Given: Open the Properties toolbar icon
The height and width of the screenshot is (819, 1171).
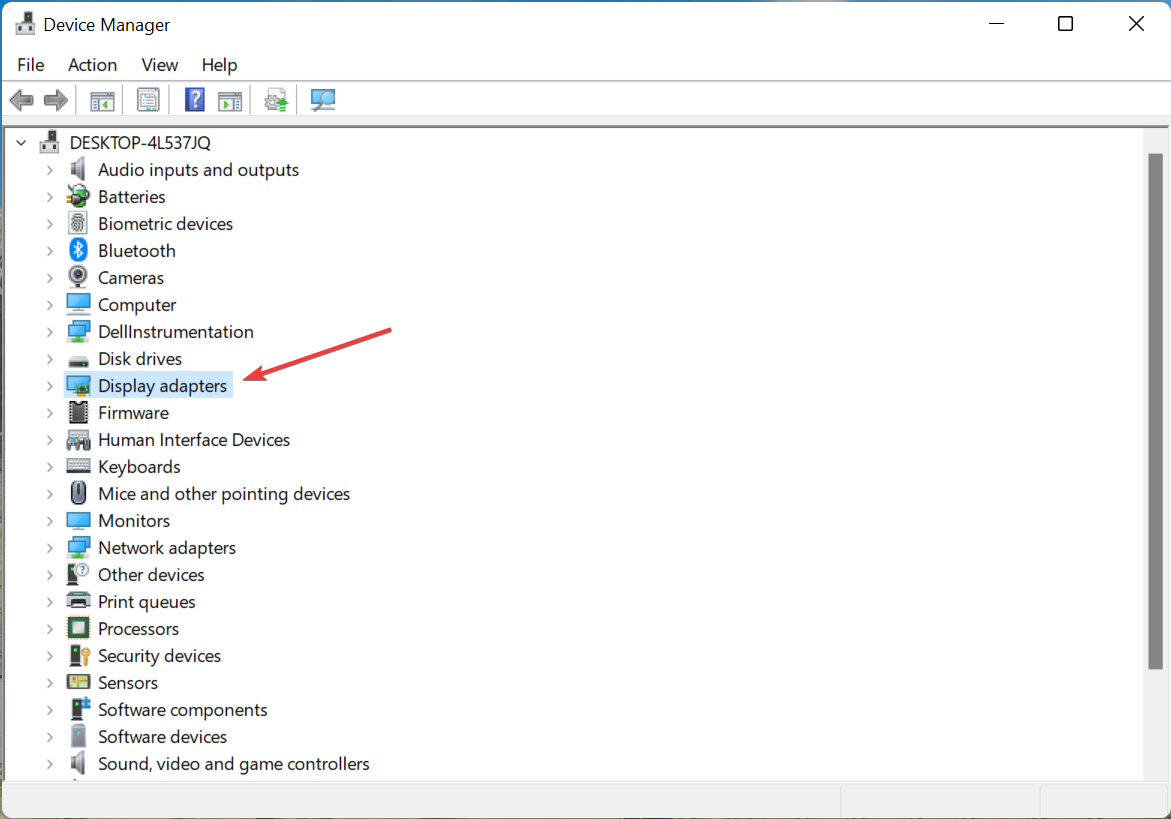Looking at the screenshot, I should (x=148, y=100).
